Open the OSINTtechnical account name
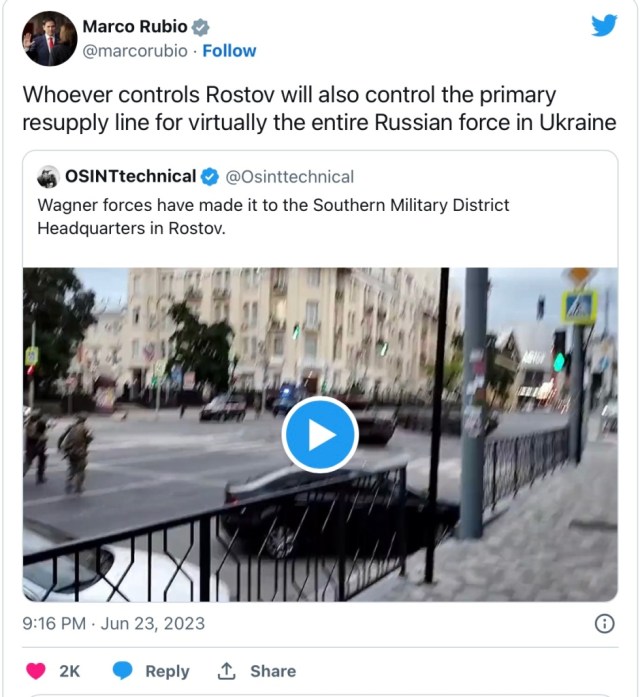The width and height of the screenshot is (640, 697). [x=131, y=176]
